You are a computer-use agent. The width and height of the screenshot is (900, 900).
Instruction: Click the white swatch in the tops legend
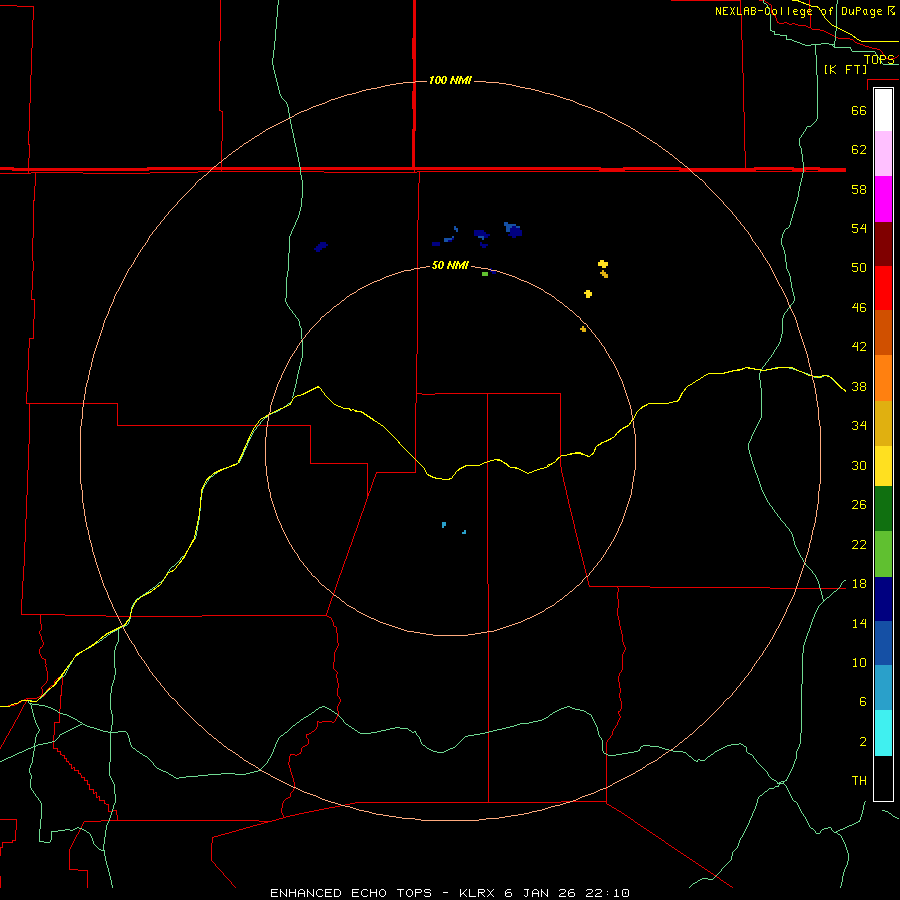(883, 110)
